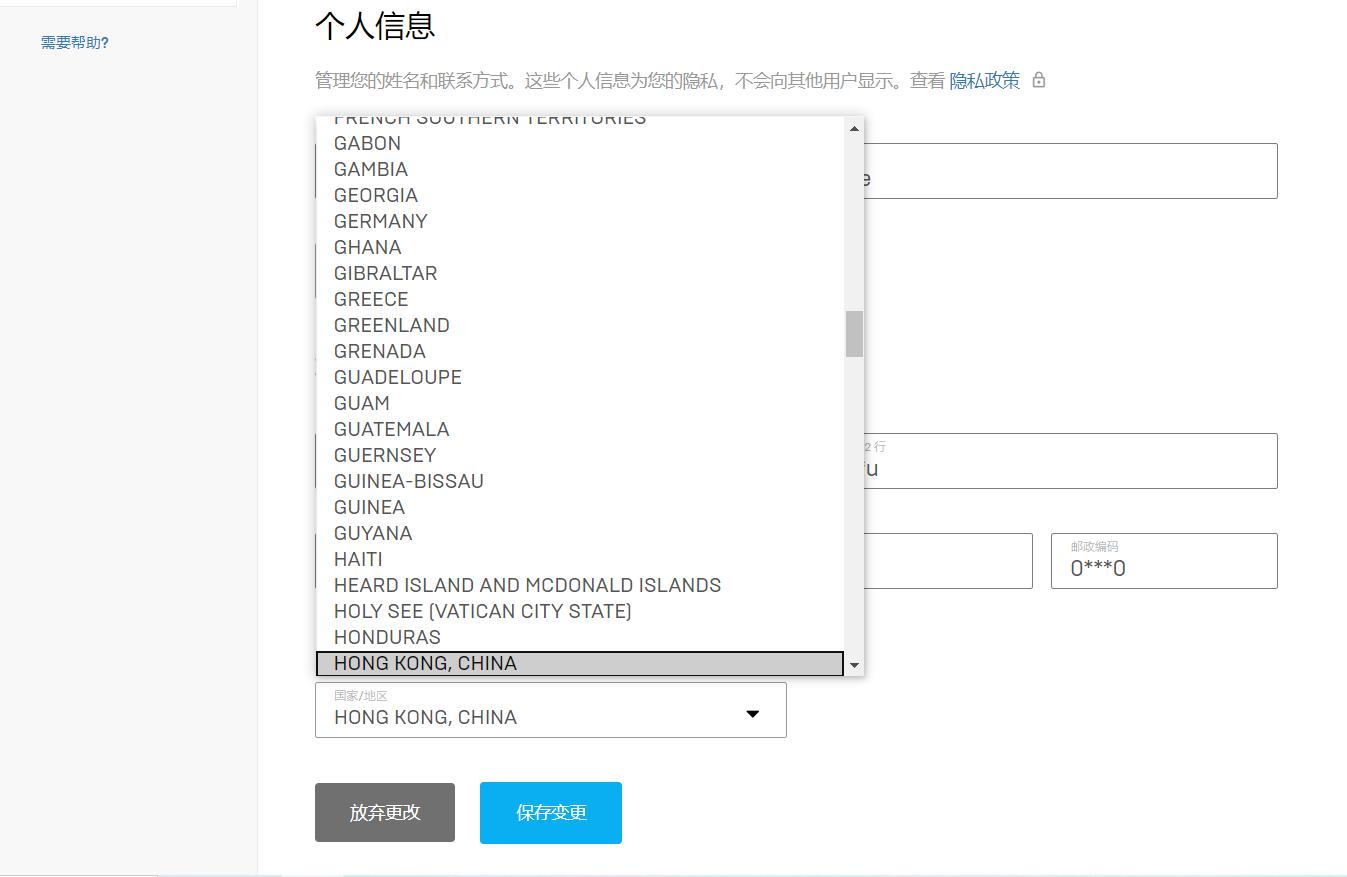Open the 国家/地区 dropdown caret
1347x877 pixels.
[752, 715]
